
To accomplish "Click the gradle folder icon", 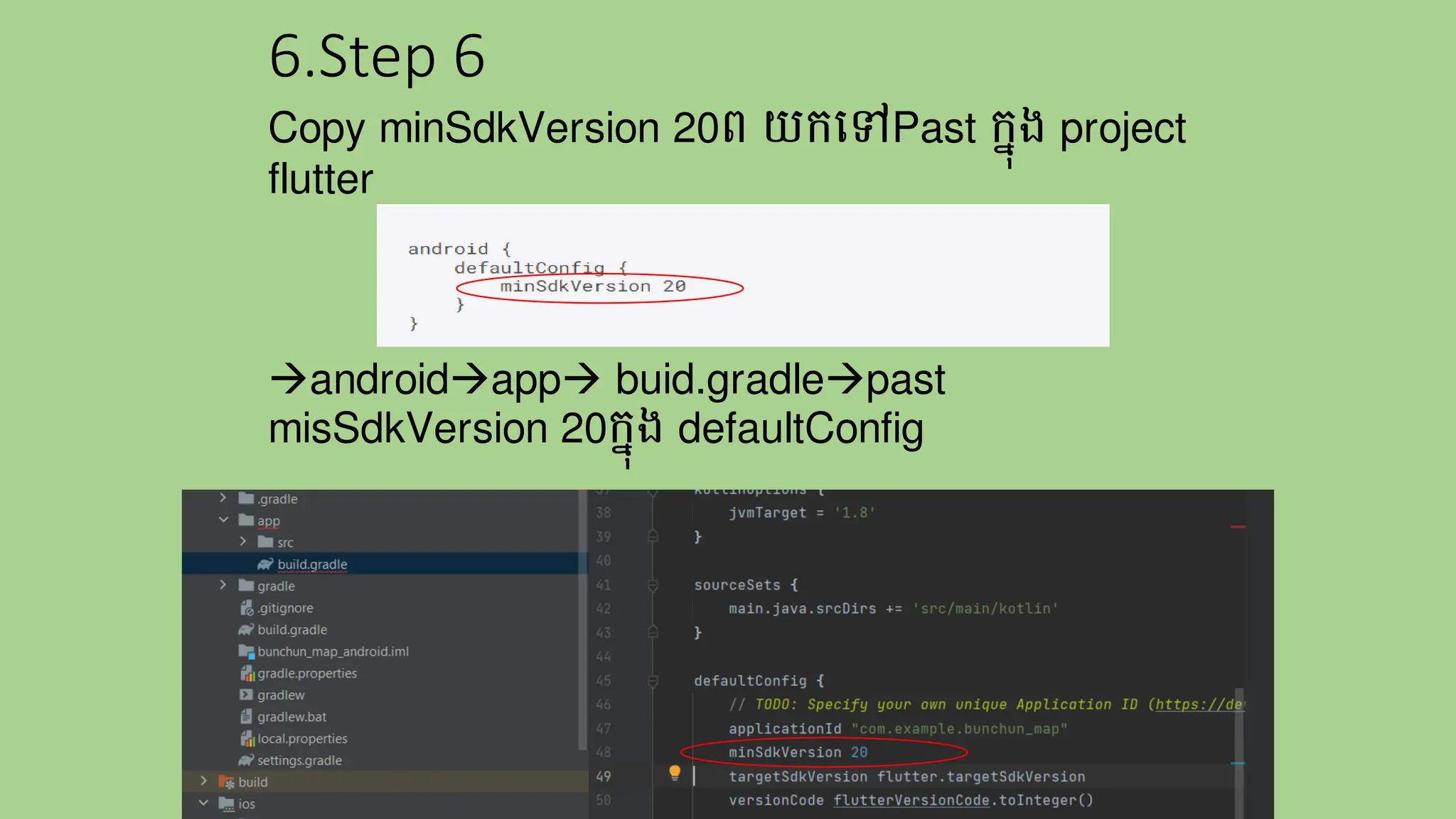I will 246,585.
